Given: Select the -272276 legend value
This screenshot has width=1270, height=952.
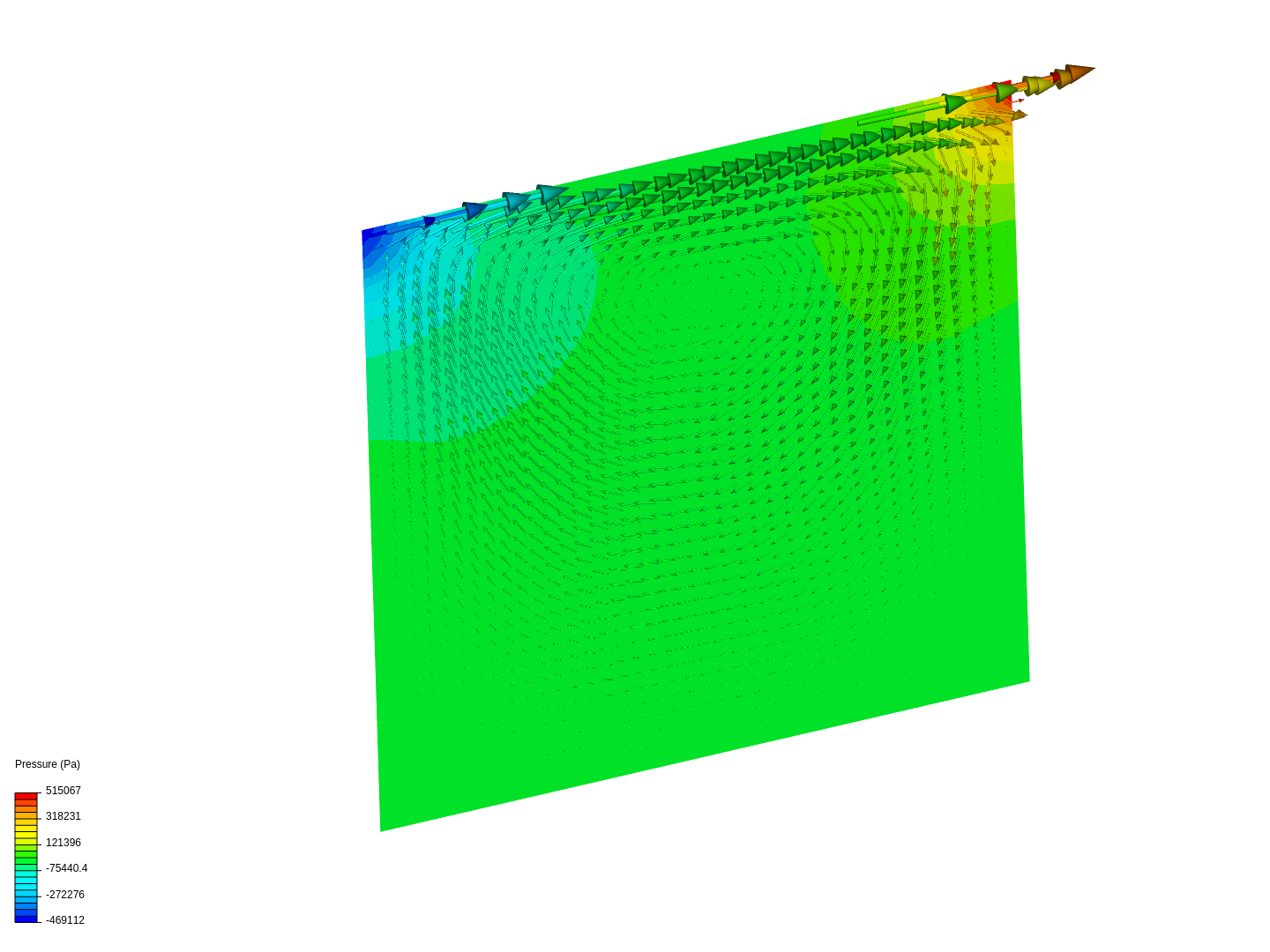Looking at the screenshot, I should [x=65, y=895].
